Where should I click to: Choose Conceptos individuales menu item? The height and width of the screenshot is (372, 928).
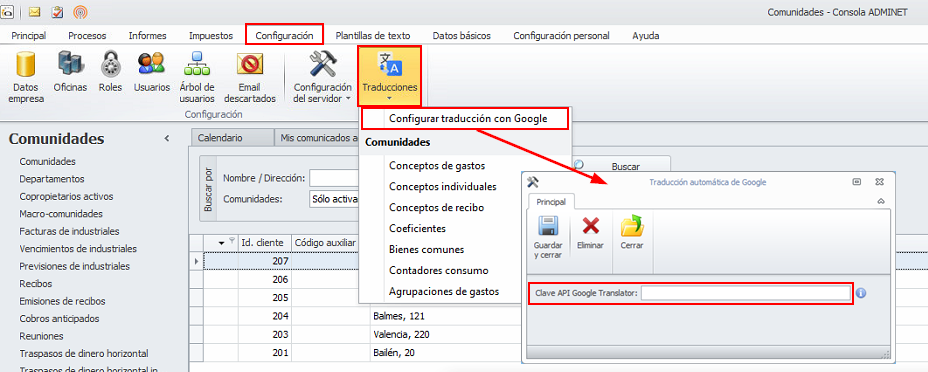click(443, 187)
